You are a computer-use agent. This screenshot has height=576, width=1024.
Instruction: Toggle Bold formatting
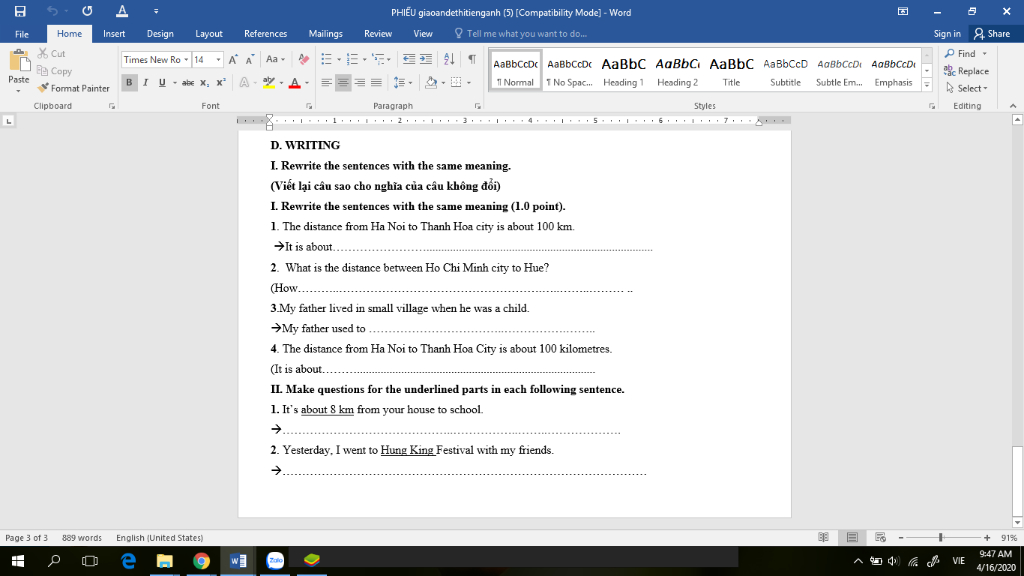point(129,82)
